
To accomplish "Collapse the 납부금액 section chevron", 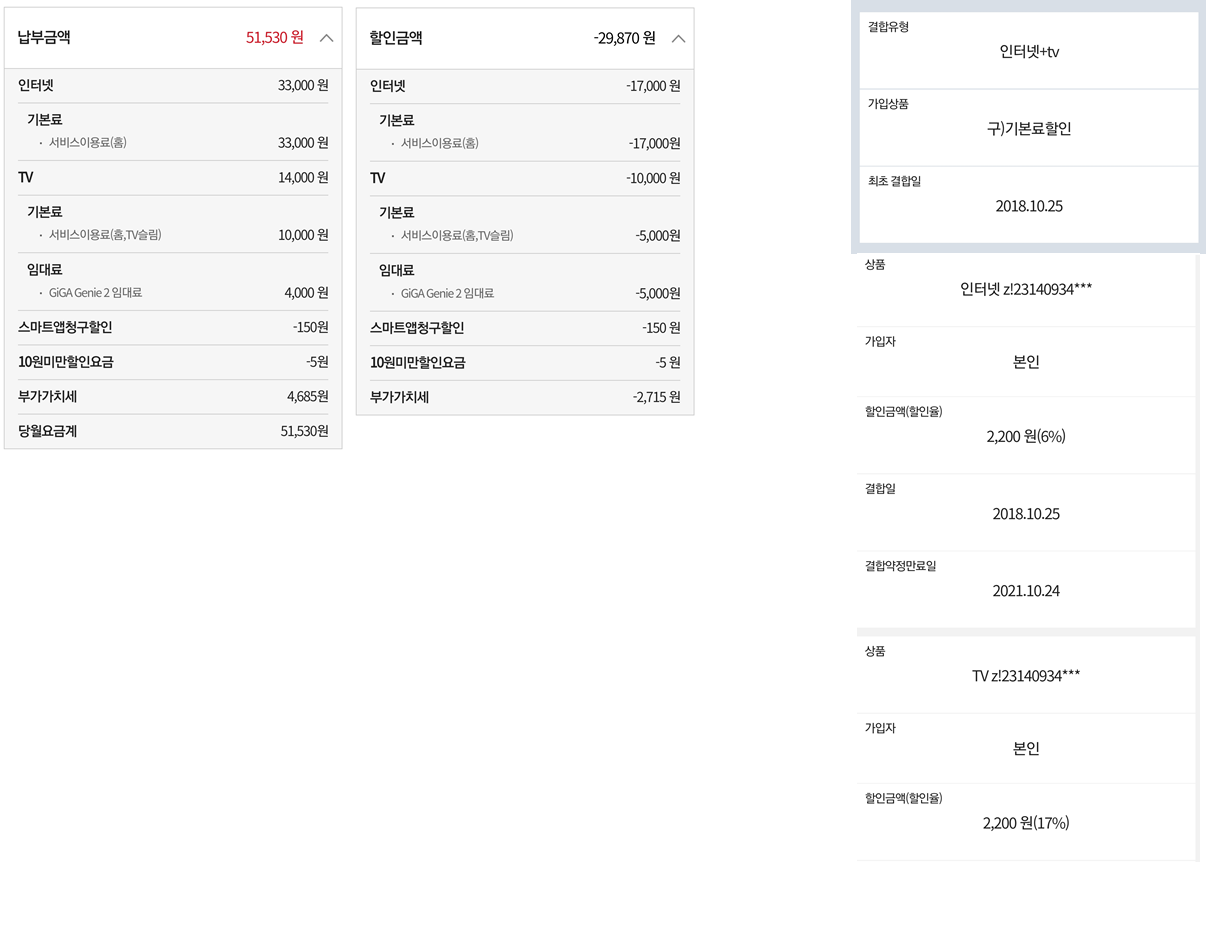I will pos(326,38).
